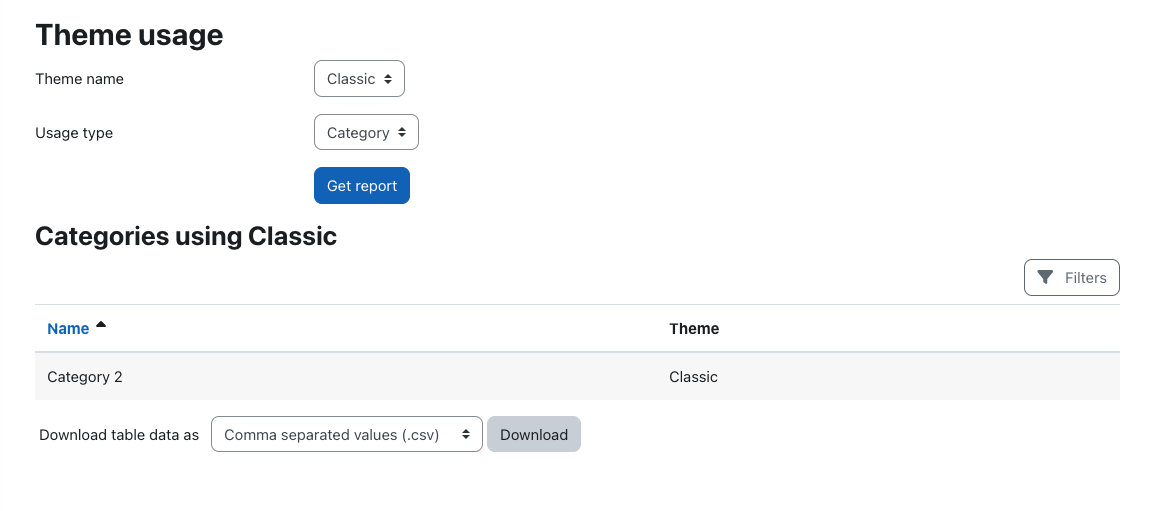Screen dimensions: 1165x511
Task: Click the Usage type field label
Action: pyautogui.click(x=74, y=133)
